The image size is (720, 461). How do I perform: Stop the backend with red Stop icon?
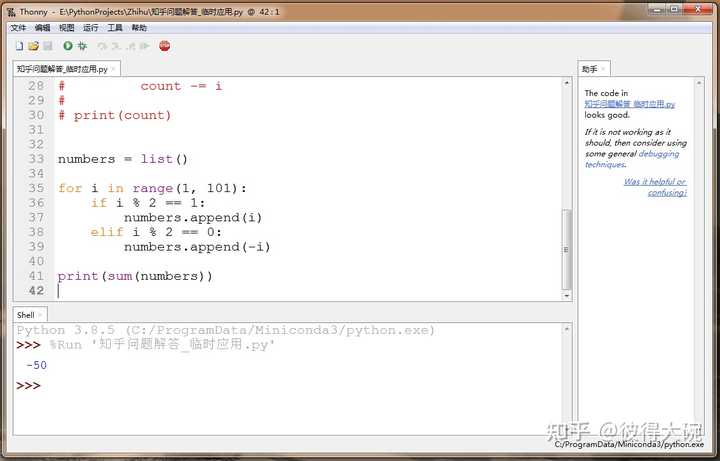coord(164,46)
